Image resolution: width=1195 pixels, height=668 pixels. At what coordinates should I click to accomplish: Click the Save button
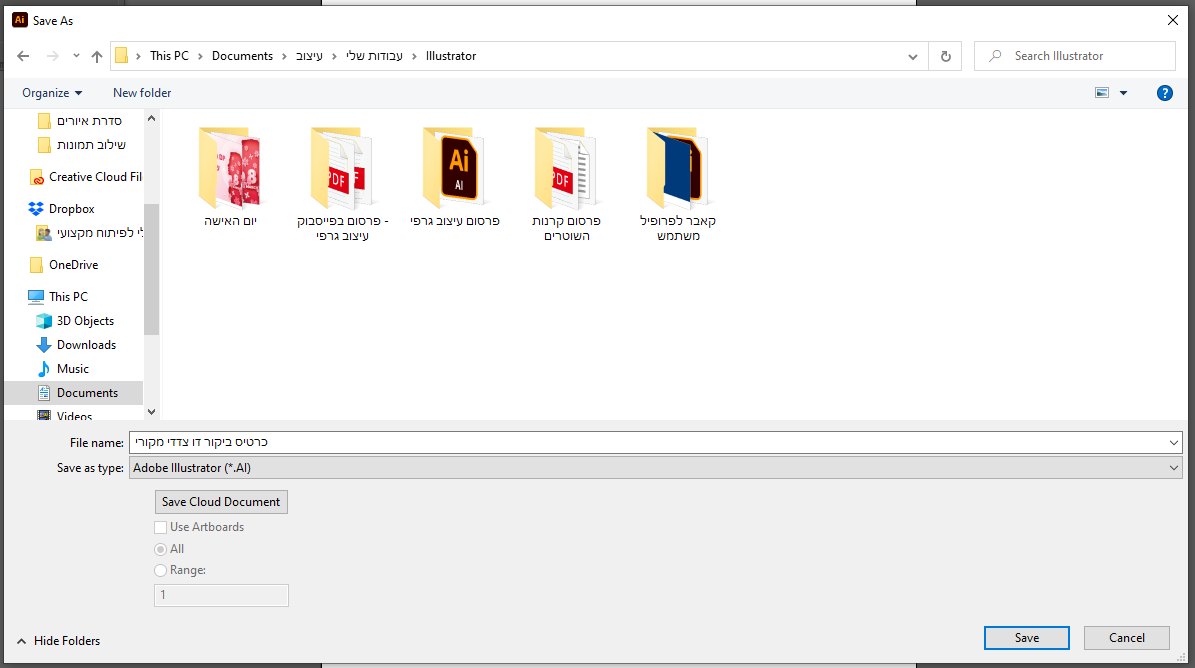1027,638
